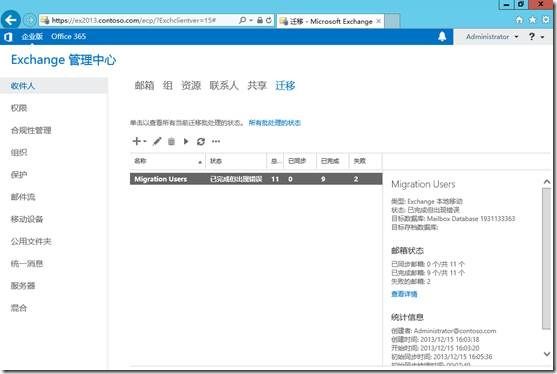This screenshot has width=557, height=374.
Task: Click the Resume play arrow icon
Action: (x=186, y=141)
